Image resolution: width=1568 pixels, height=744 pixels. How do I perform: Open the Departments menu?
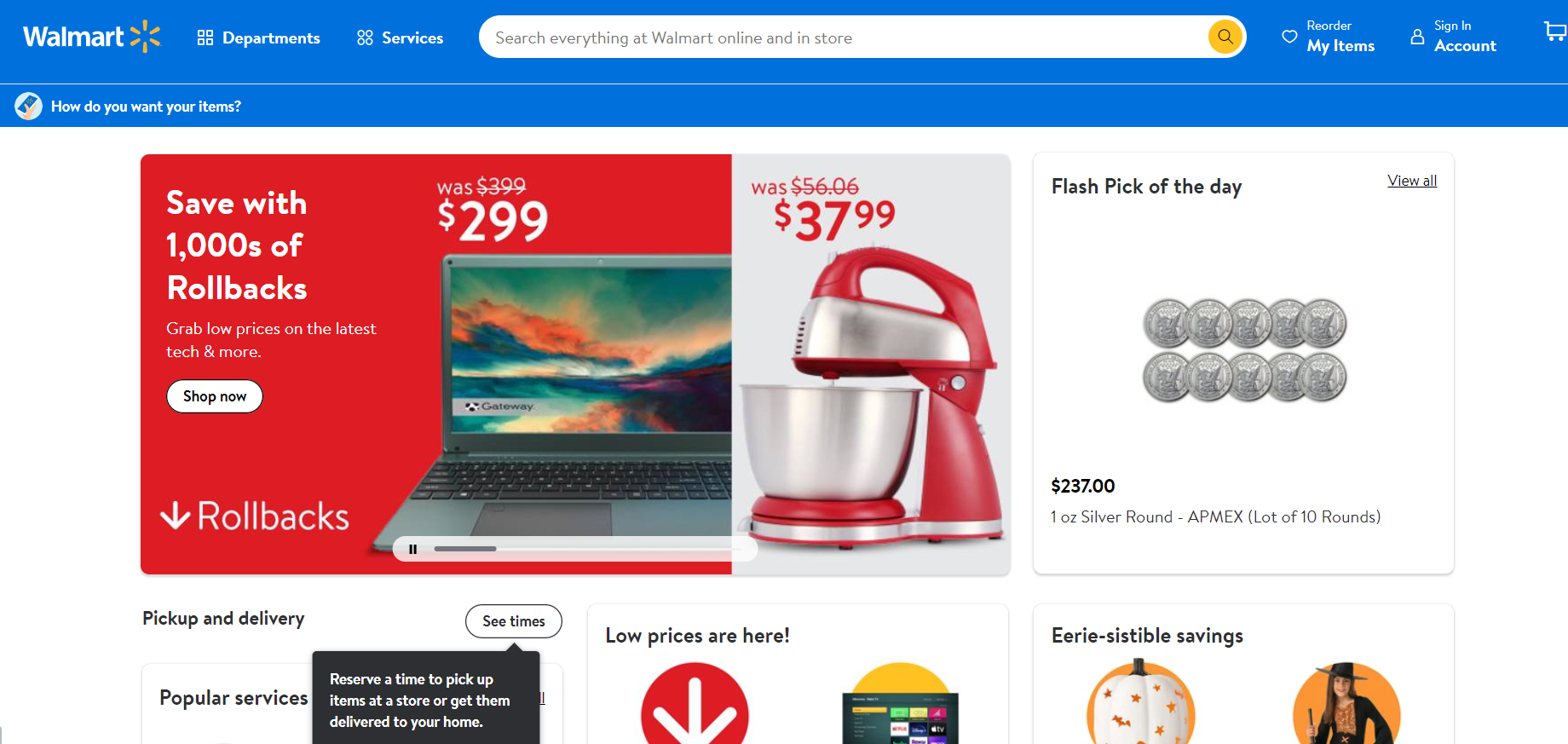point(258,37)
